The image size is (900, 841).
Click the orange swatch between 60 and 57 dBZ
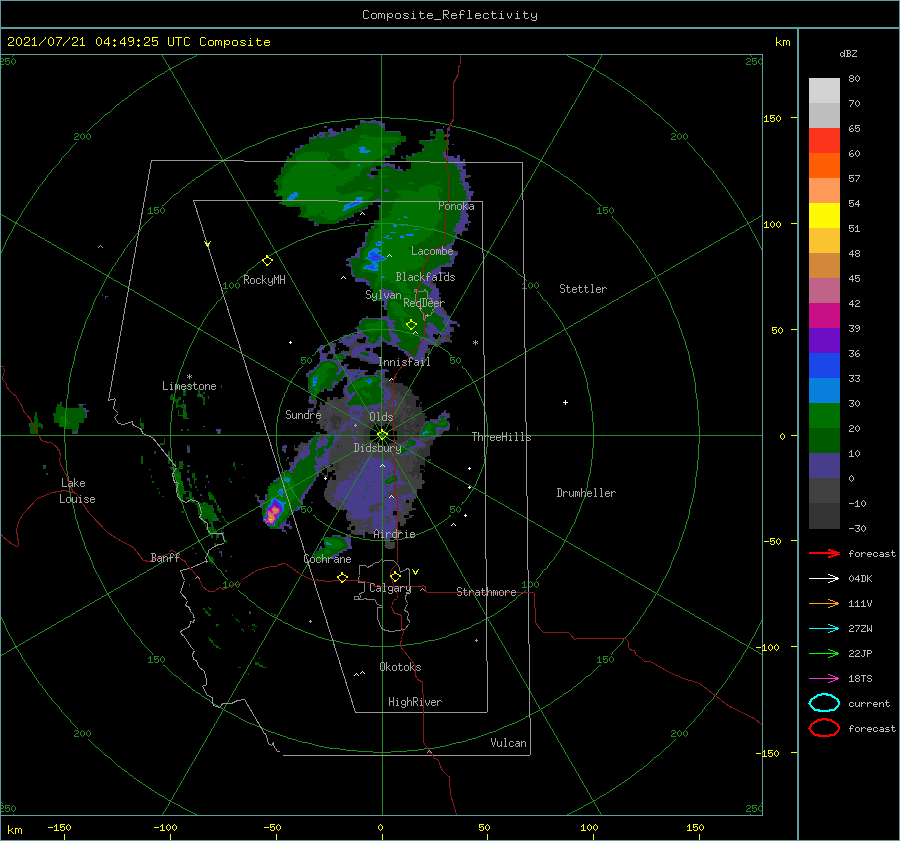824,165
